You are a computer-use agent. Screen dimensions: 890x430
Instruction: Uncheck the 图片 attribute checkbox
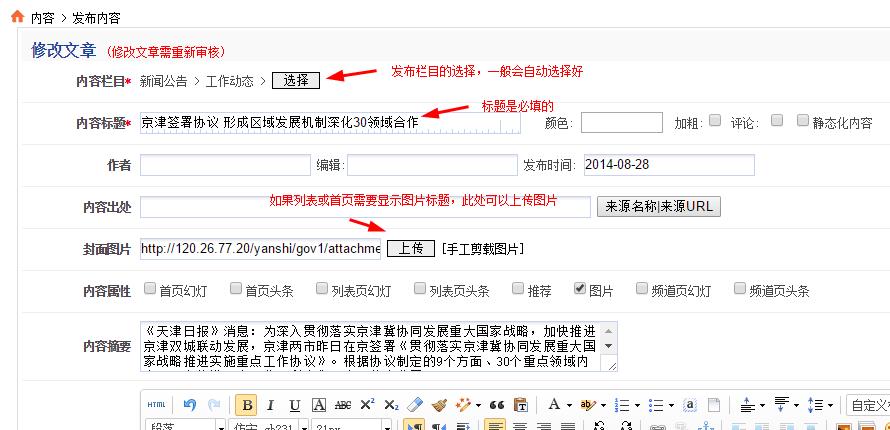pos(580,289)
